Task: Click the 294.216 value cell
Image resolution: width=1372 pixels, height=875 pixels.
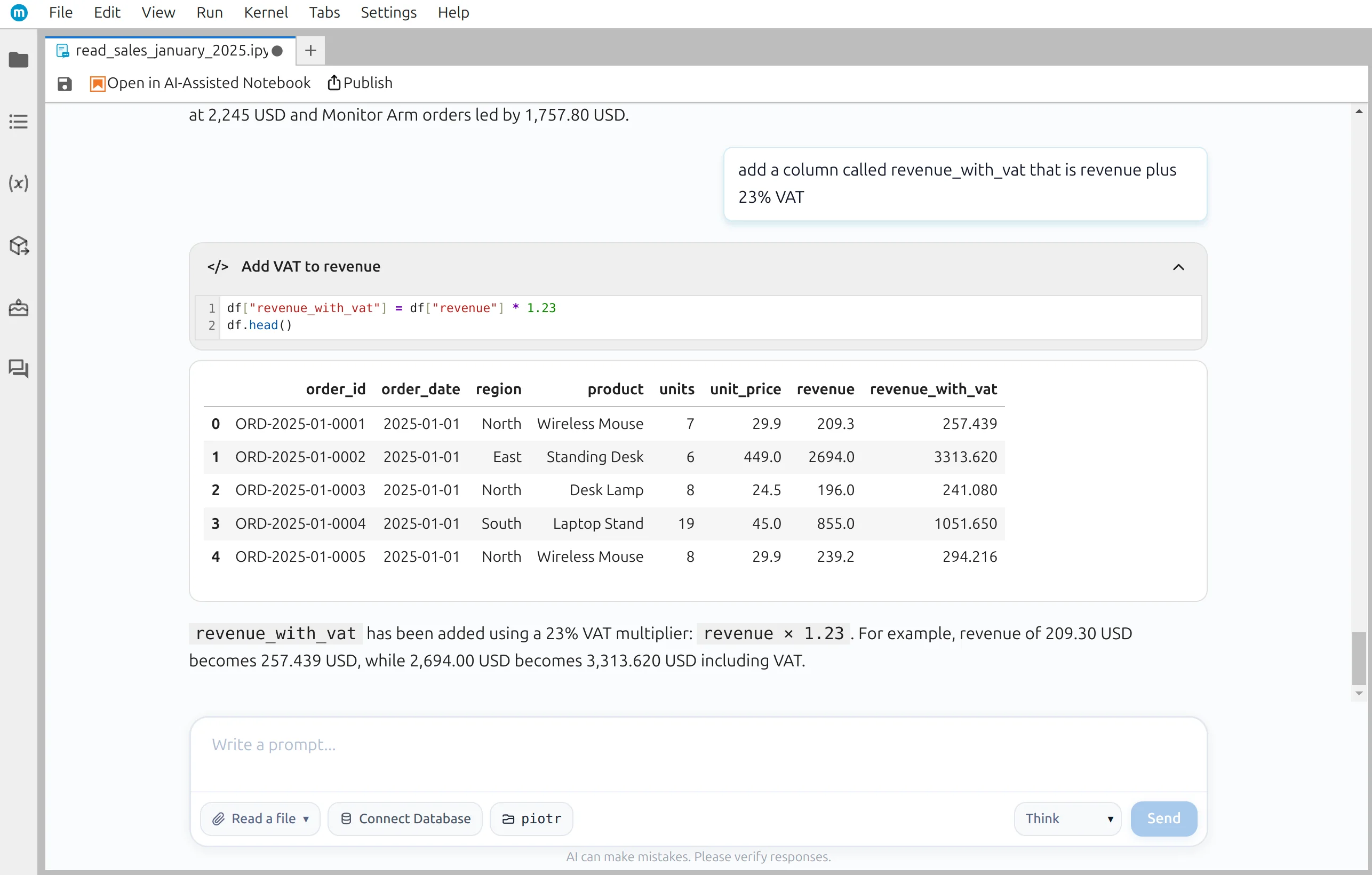Action: [x=970, y=556]
